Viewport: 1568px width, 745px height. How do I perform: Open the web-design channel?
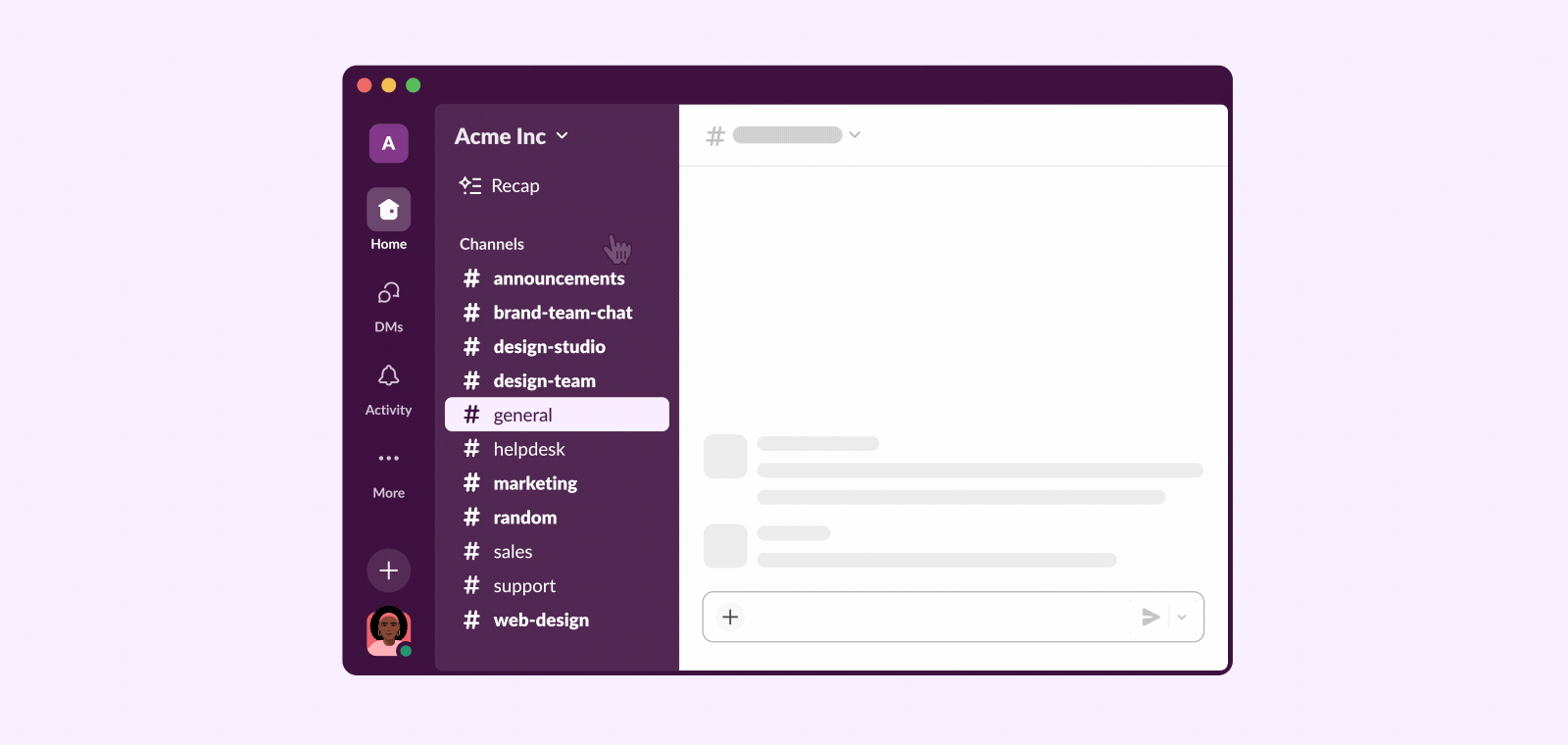pyautogui.click(x=540, y=620)
